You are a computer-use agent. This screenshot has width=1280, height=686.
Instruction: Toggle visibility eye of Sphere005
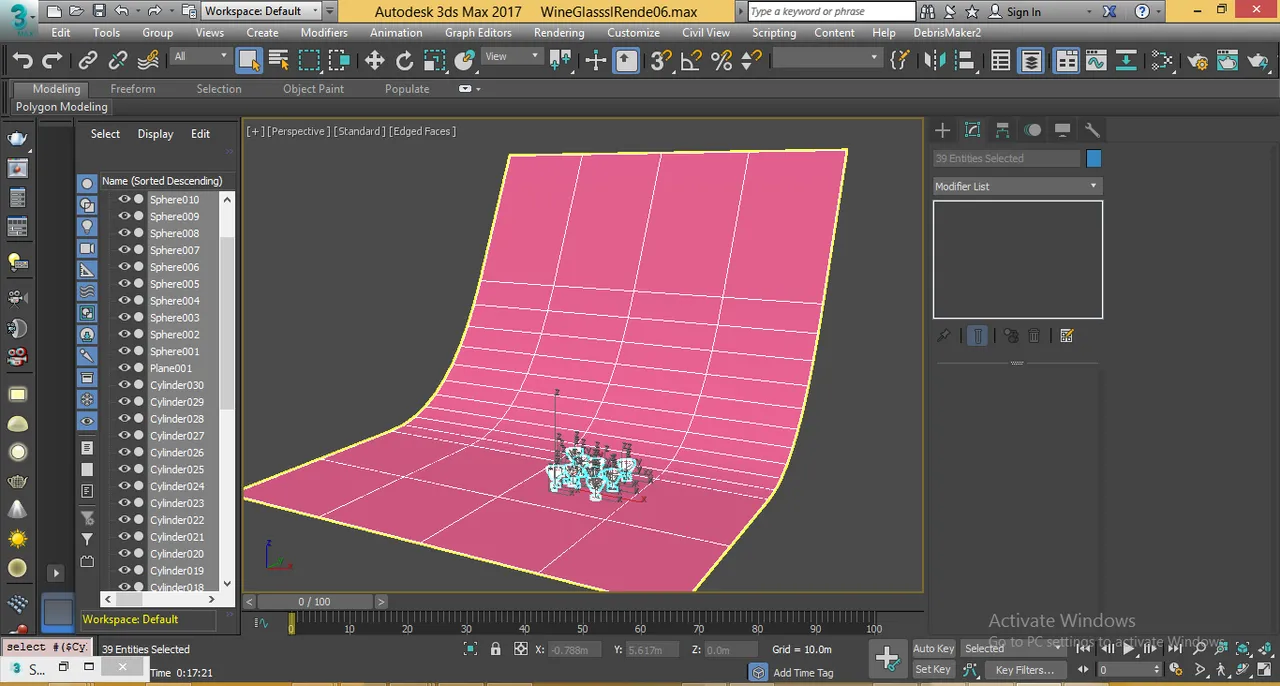click(x=125, y=284)
